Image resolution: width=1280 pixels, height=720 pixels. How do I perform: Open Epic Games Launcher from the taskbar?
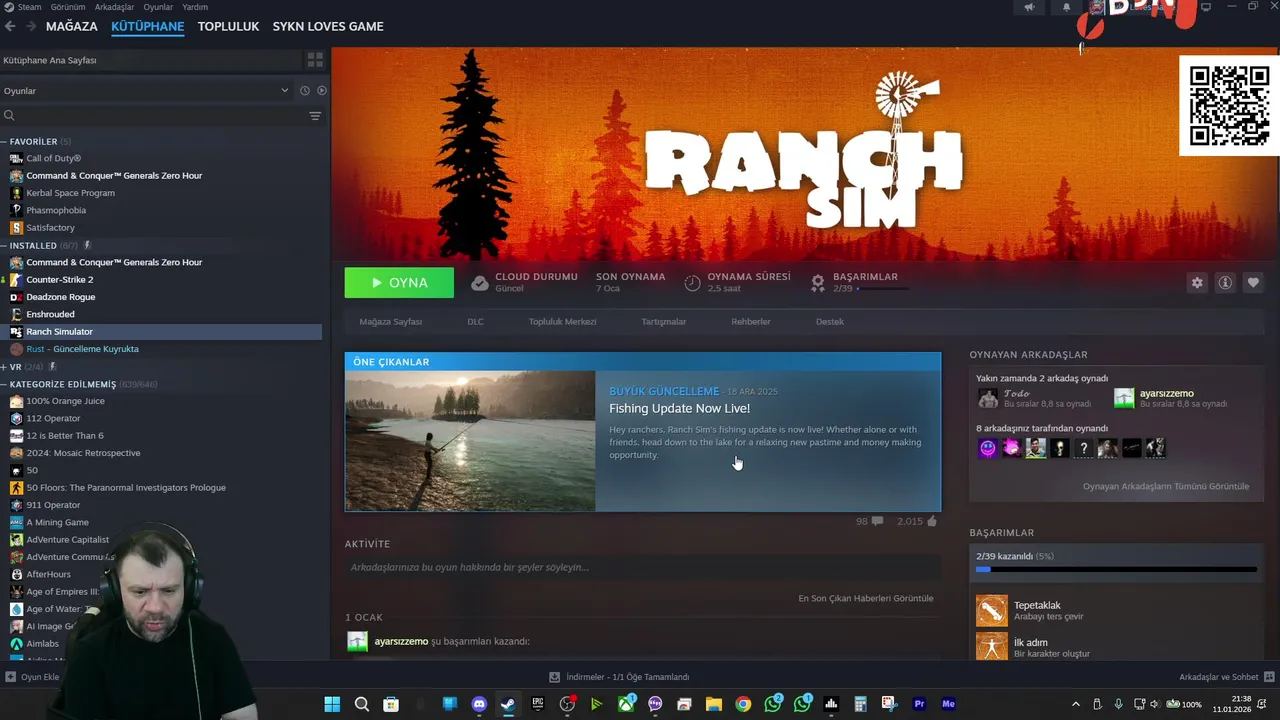tap(537, 704)
